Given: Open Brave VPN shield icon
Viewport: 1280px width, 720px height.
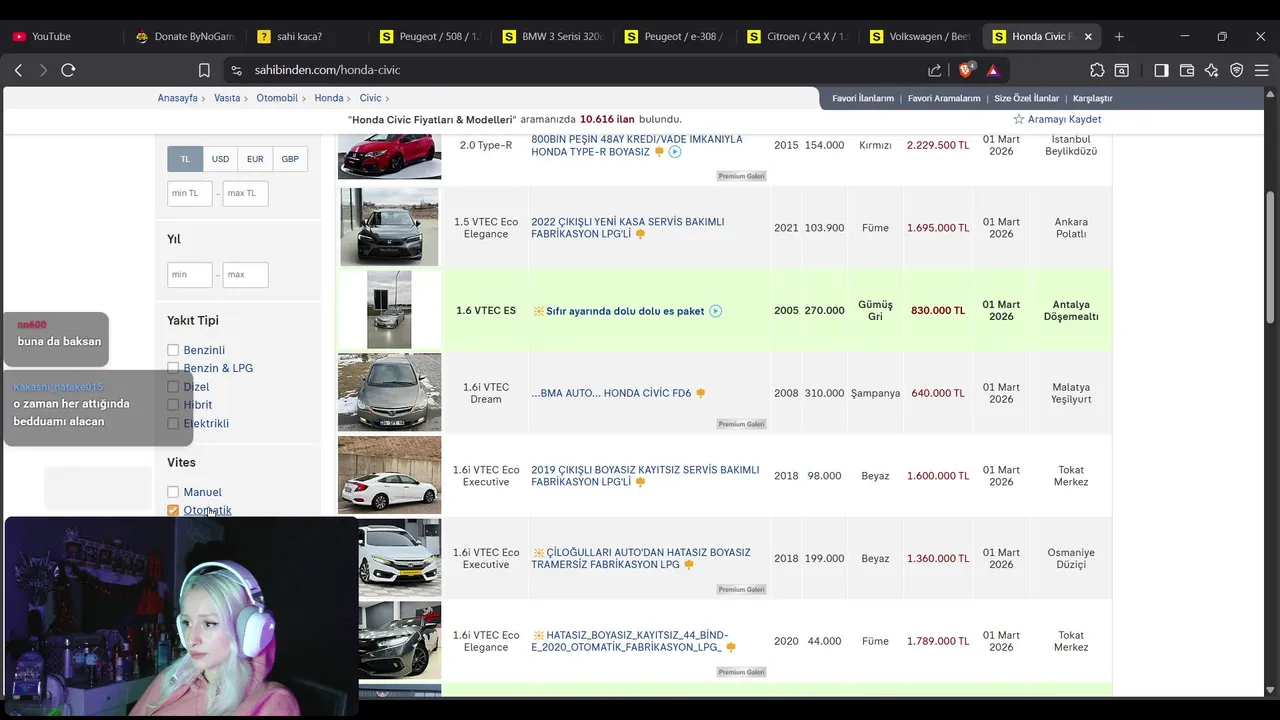Looking at the screenshot, I should (x=1237, y=70).
